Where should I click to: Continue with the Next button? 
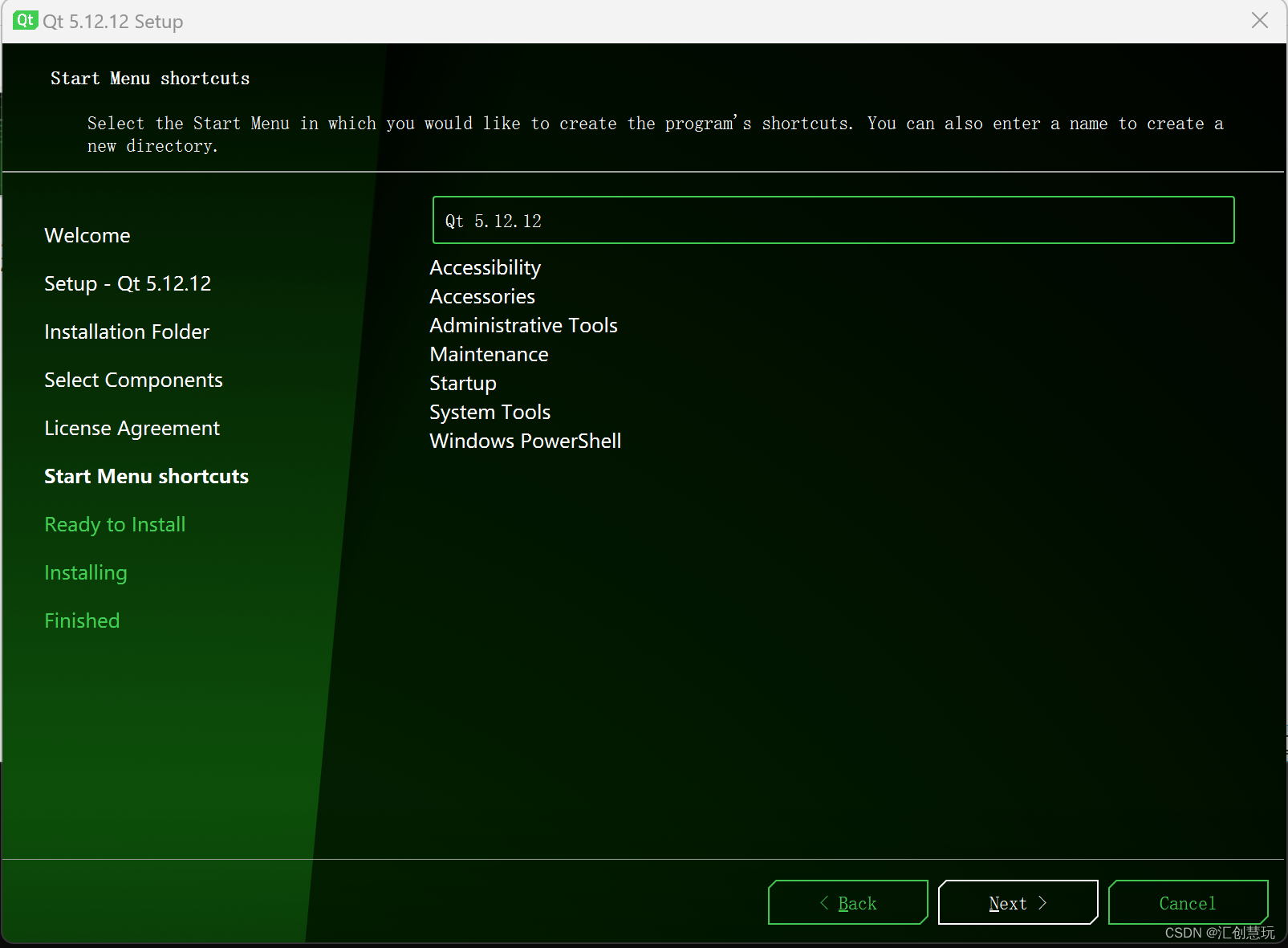click(x=1018, y=902)
